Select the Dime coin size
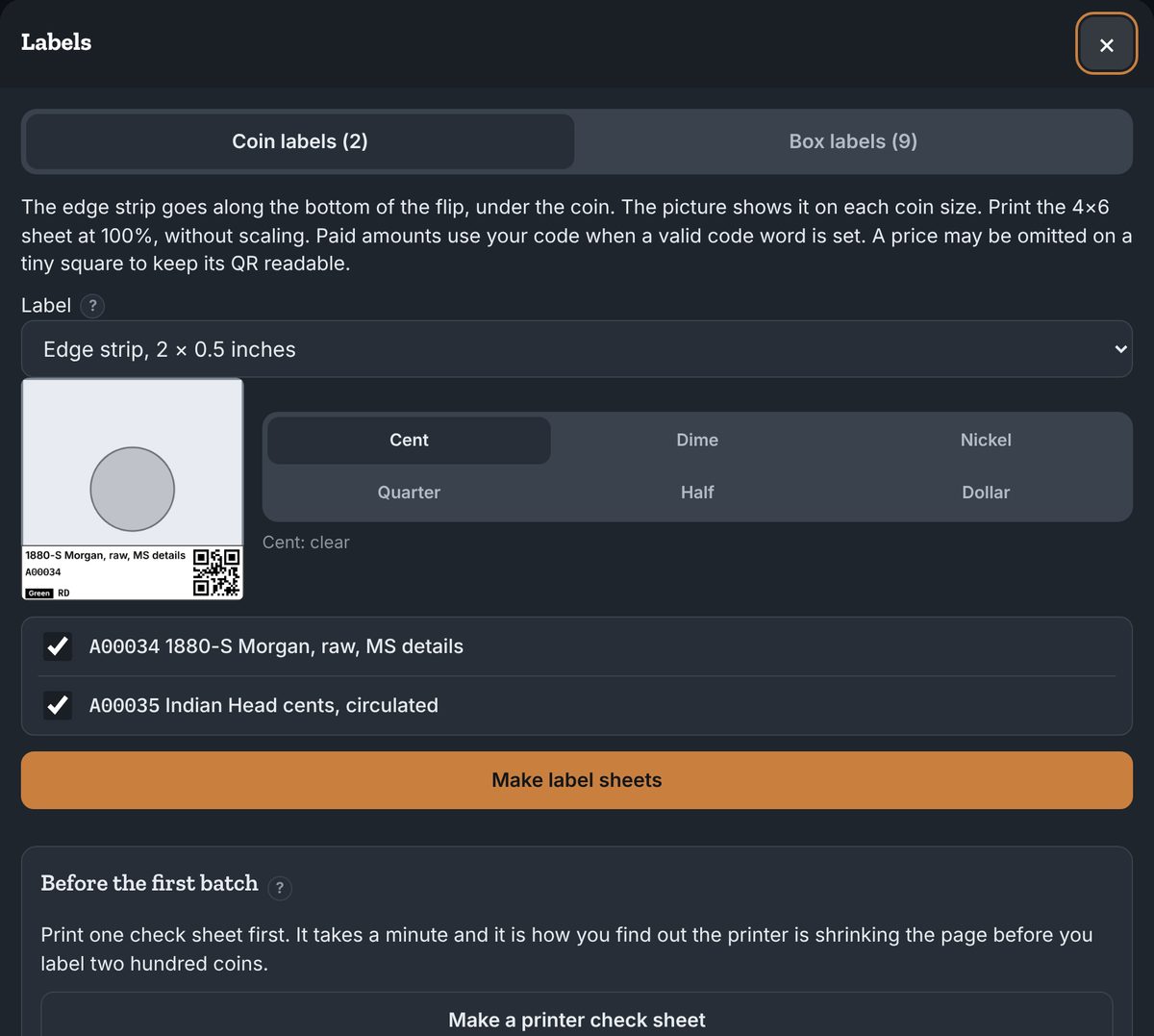The height and width of the screenshot is (1036, 1154). click(x=697, y=440)
